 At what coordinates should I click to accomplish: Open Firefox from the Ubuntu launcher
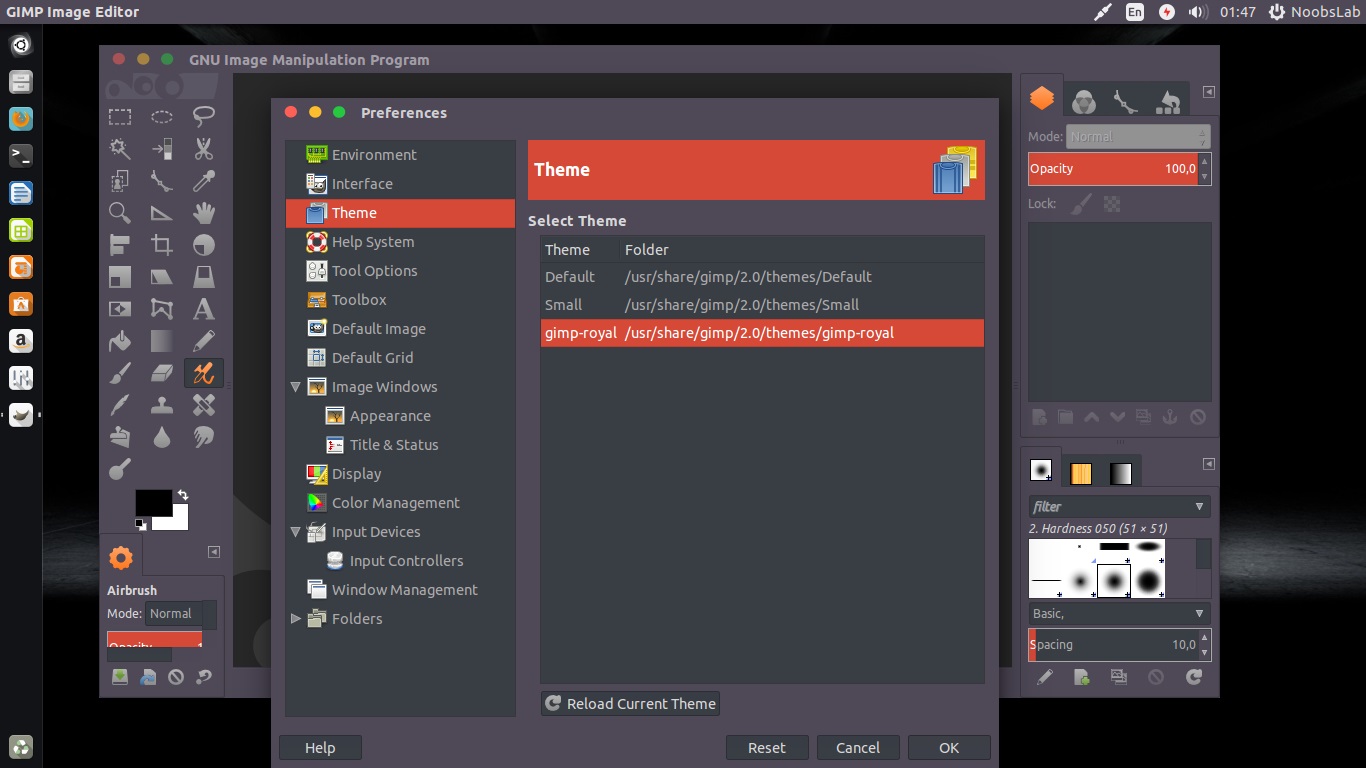21,119
